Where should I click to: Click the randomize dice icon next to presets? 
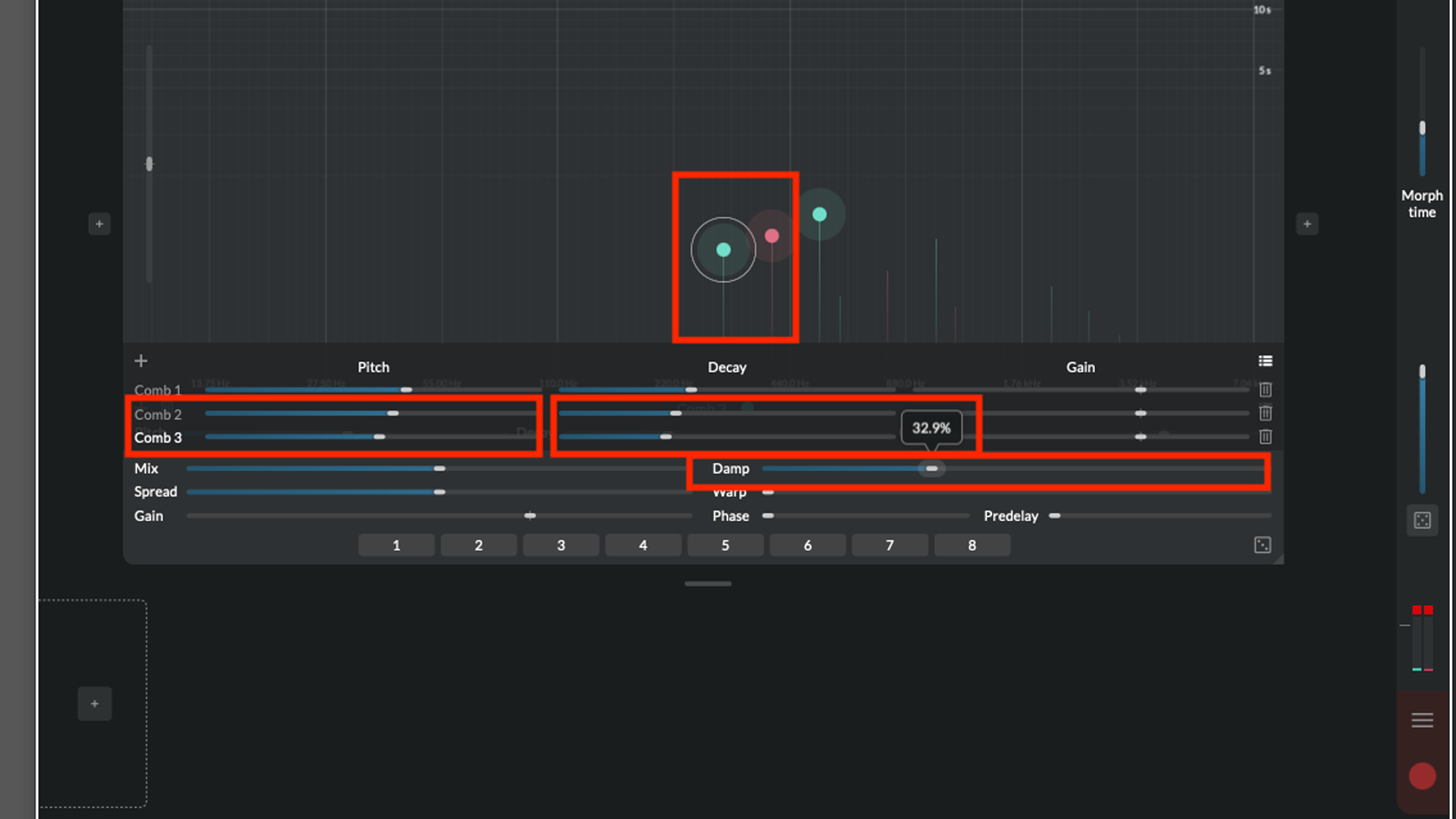(1263, 545)
